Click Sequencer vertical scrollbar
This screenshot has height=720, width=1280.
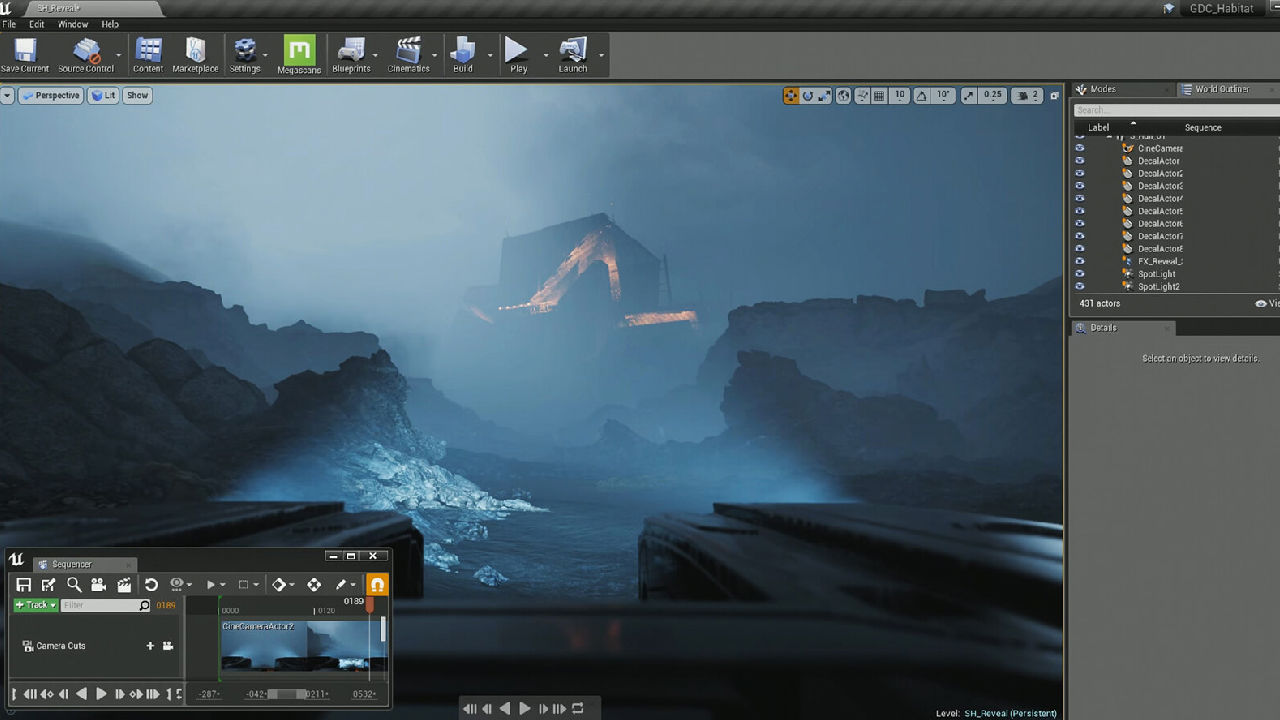(383, 628)
